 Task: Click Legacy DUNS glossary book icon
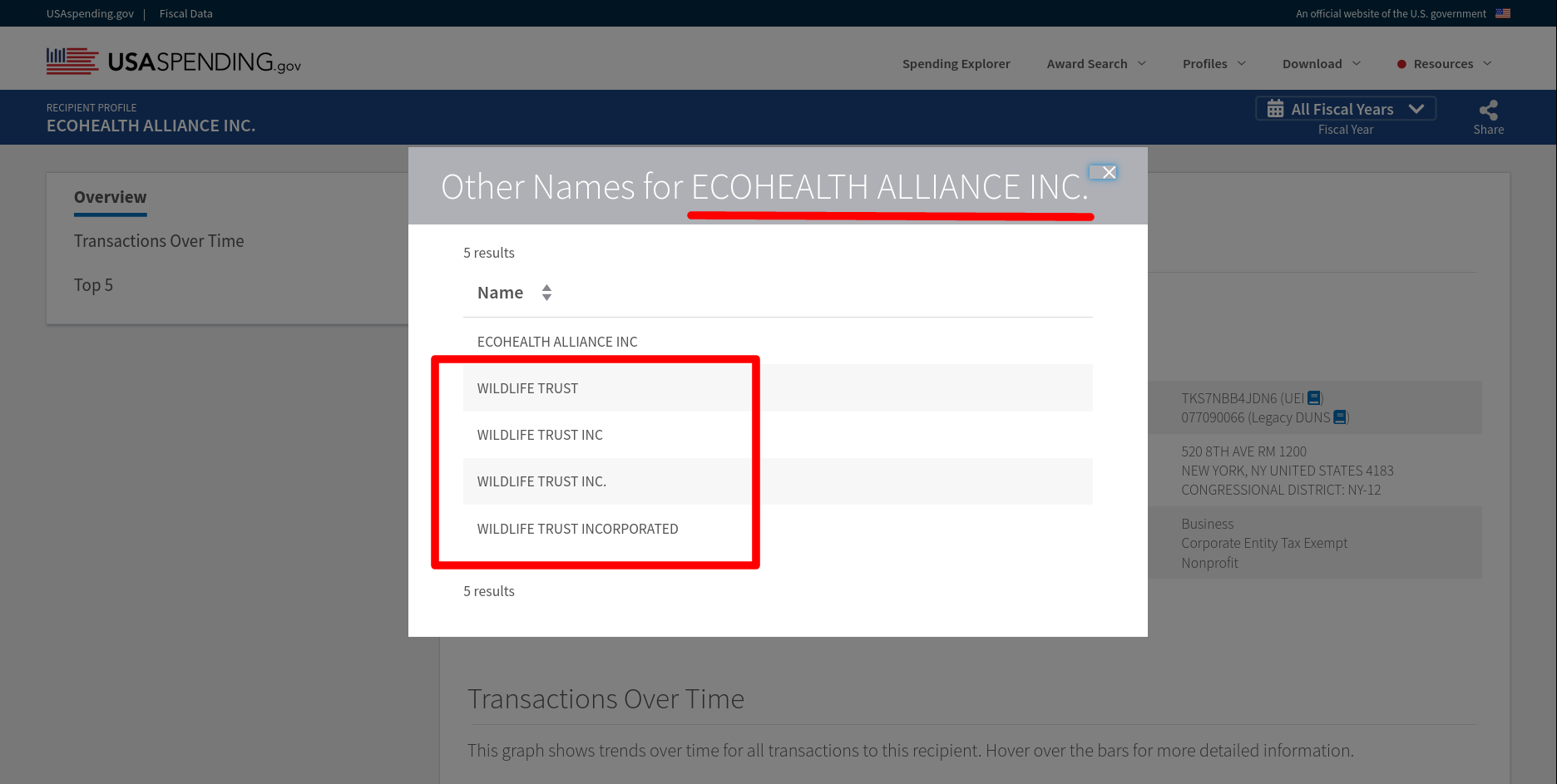pyautogui.click(x=1340, y=417)
